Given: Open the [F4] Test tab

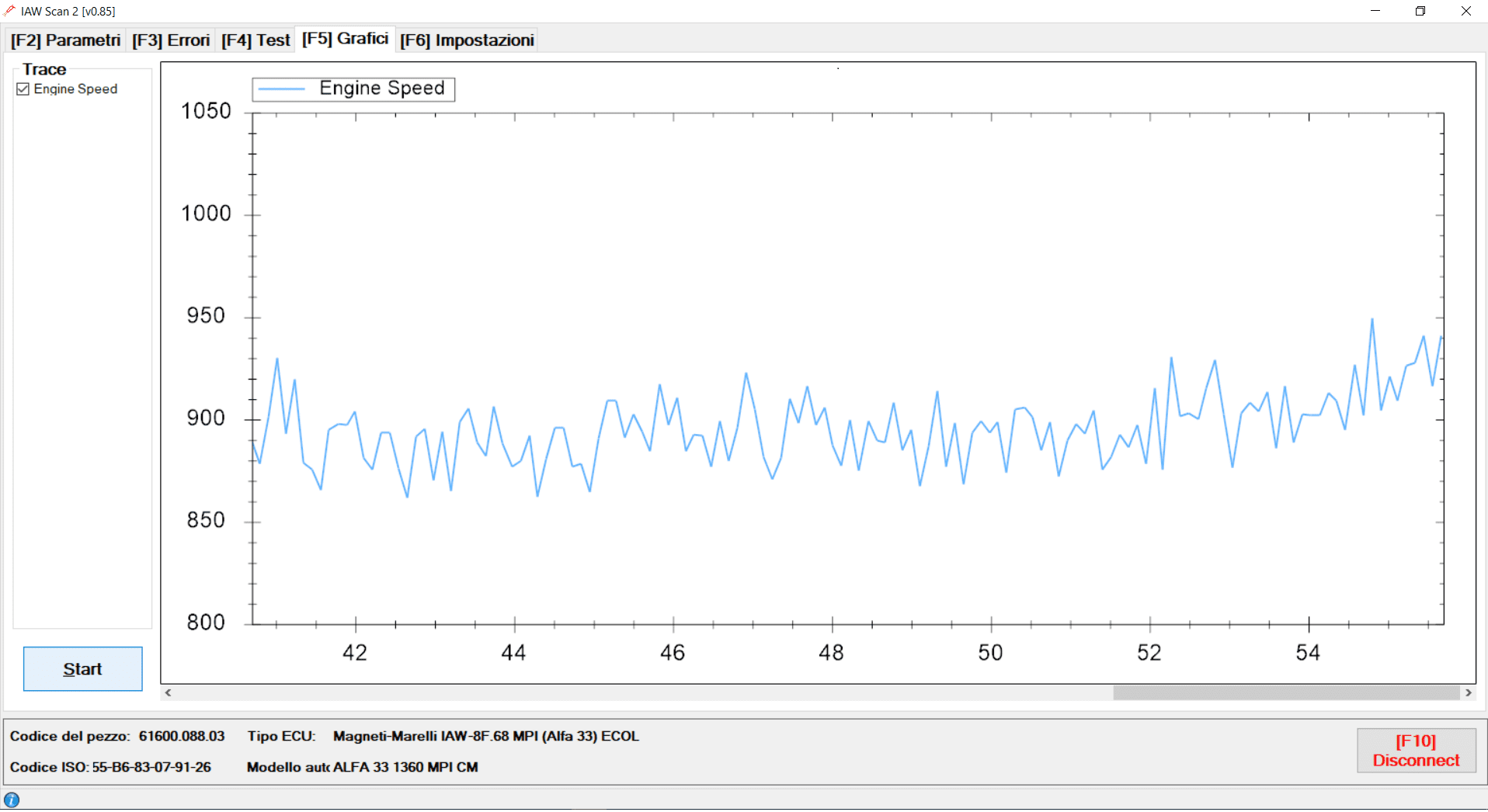Looking at the screenshot, I should [x=256, y=40].
